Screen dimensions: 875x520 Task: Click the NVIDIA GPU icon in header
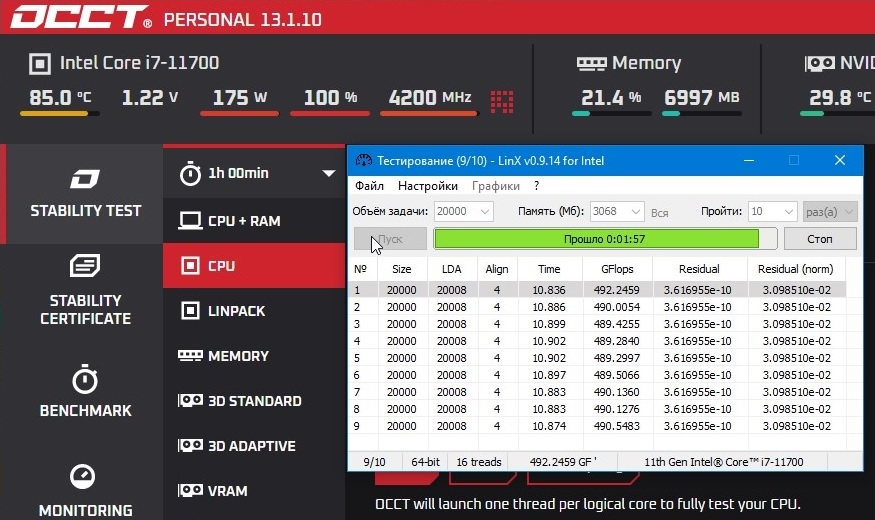point(820,63)
